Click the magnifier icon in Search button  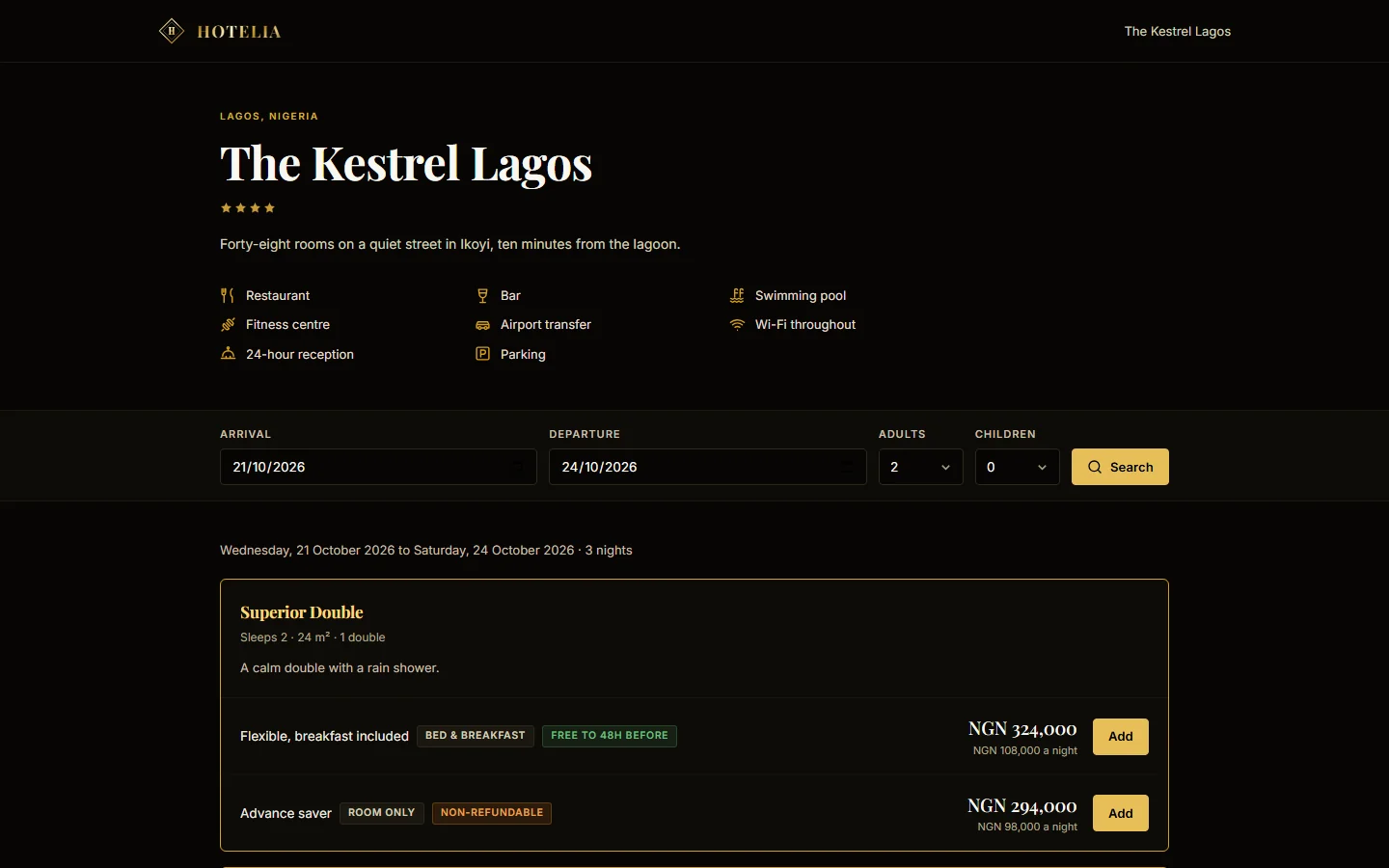point(1095,467)
